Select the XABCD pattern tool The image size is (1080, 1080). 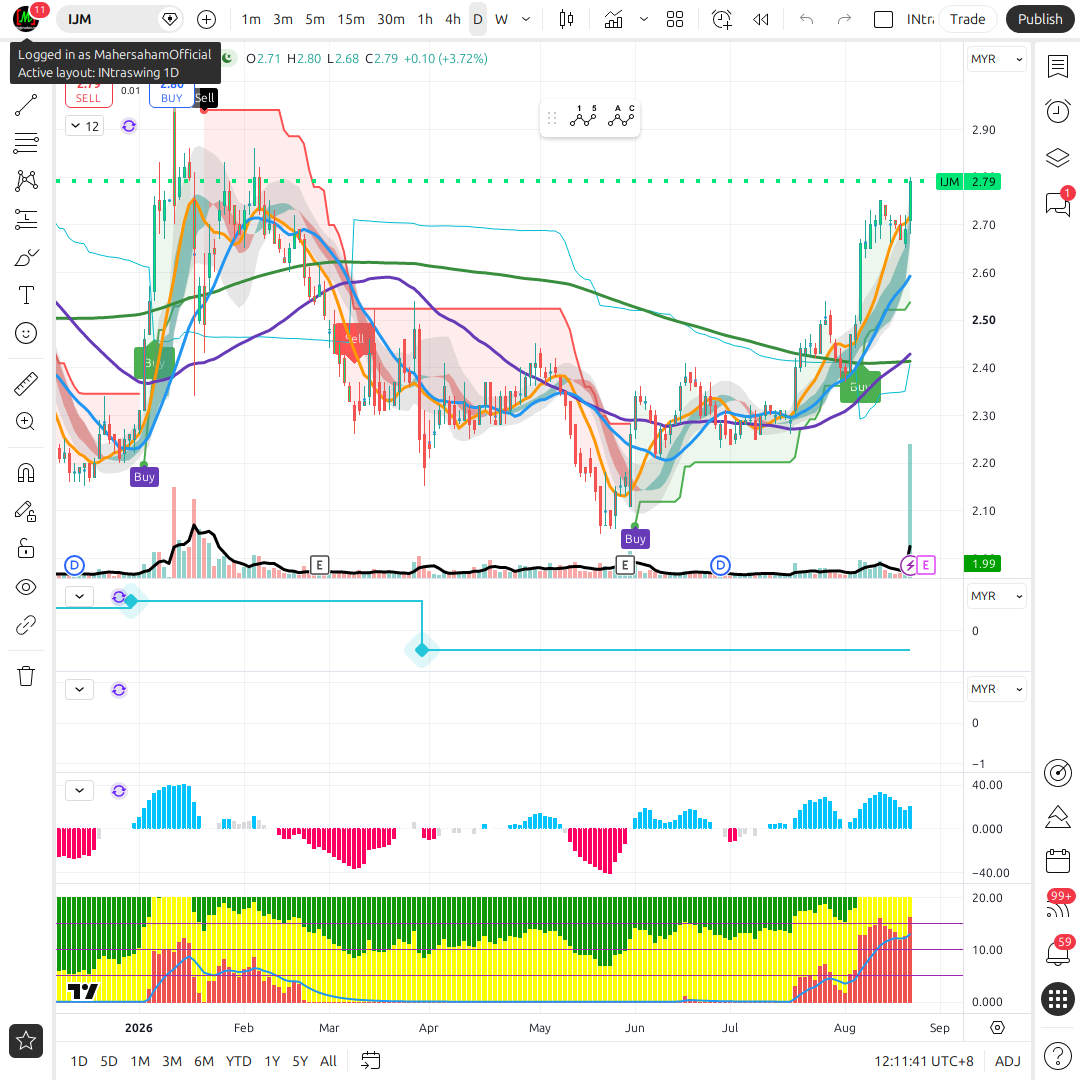point(25,181)
